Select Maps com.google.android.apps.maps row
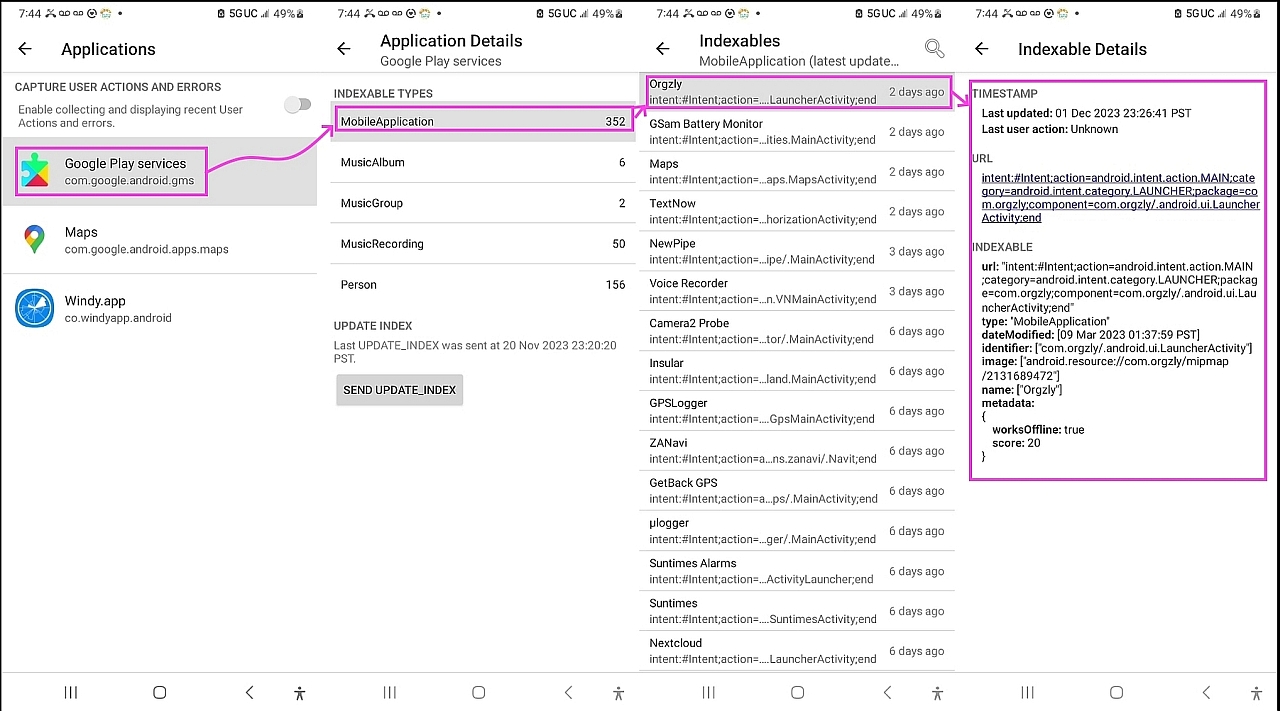1280x711 pixels. tap(160, 240)
